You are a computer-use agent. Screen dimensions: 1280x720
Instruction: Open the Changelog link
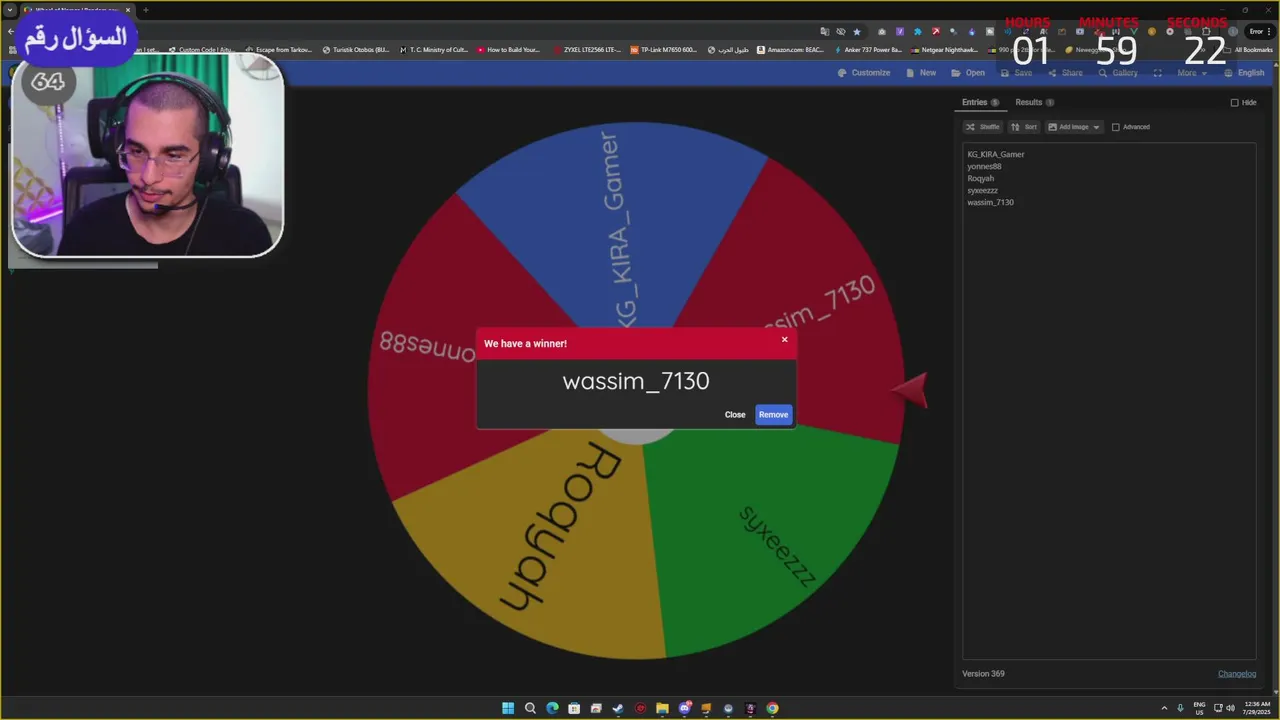tap(1237, 674)
